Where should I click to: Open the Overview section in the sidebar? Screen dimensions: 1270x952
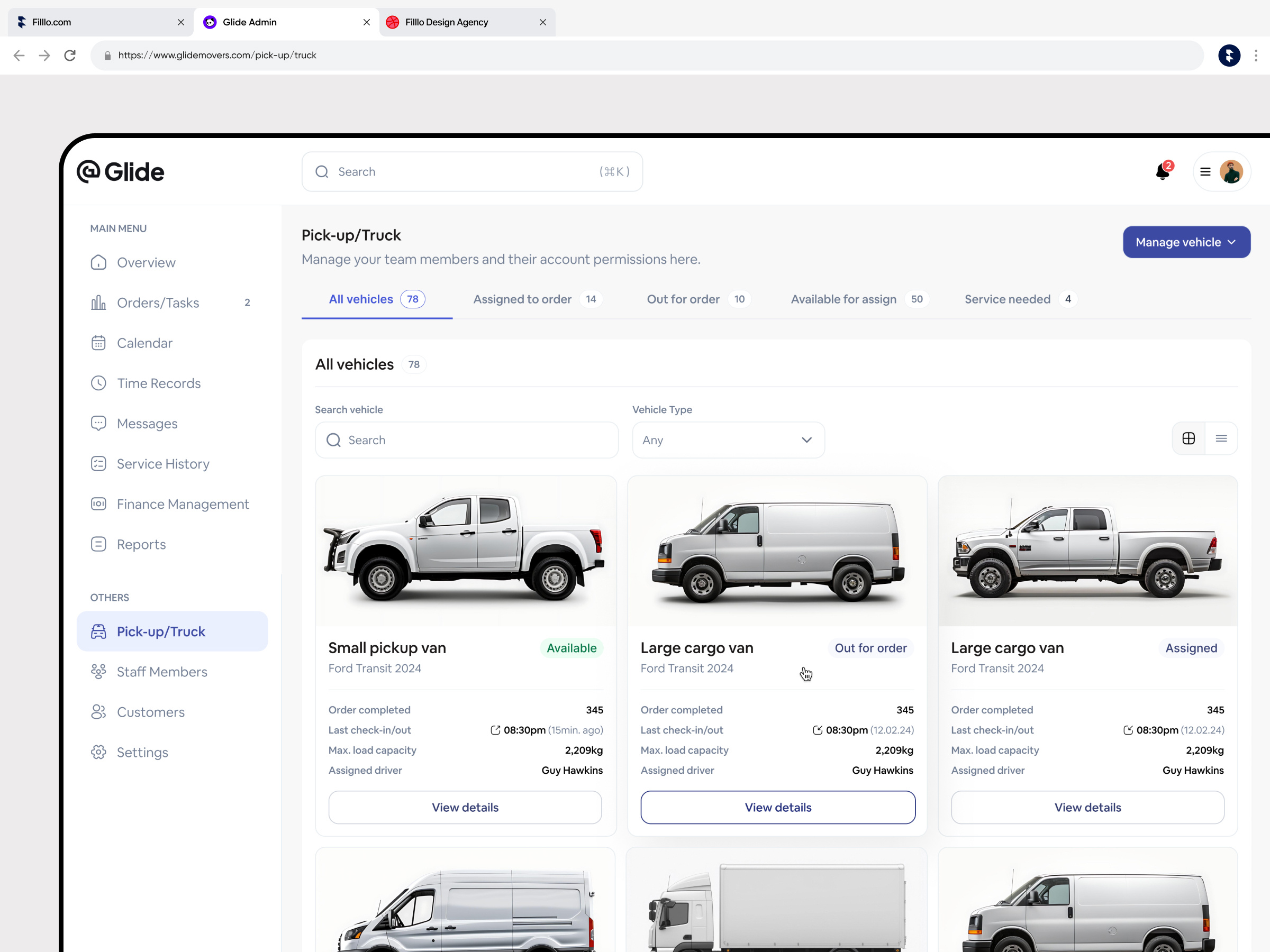click(147, 262)
